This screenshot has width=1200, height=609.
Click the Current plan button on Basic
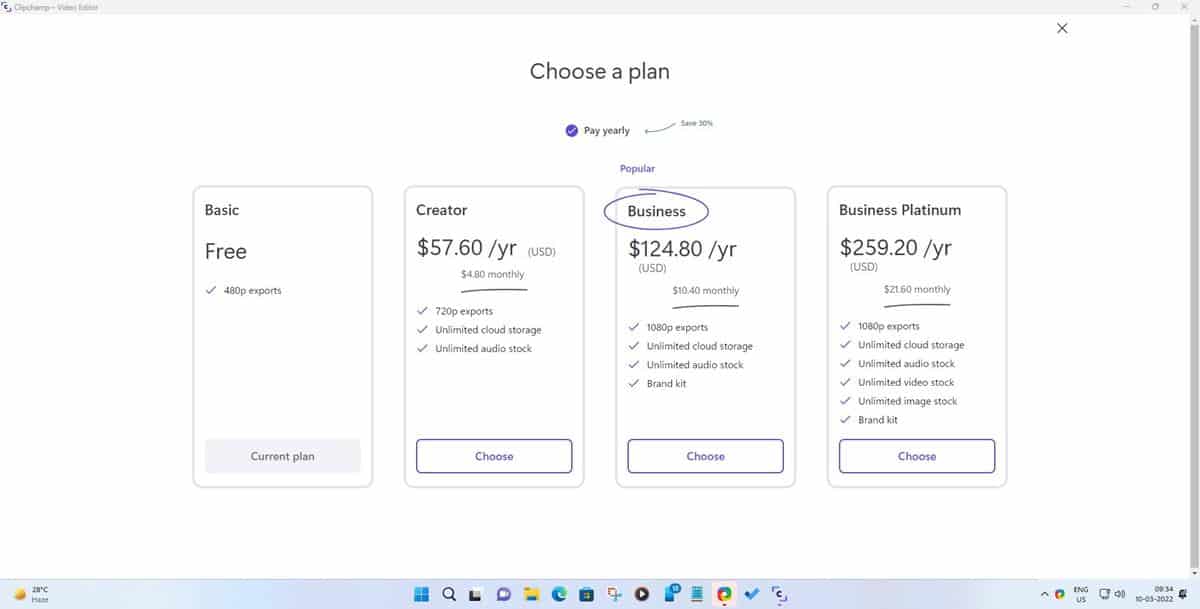point(283,456)
